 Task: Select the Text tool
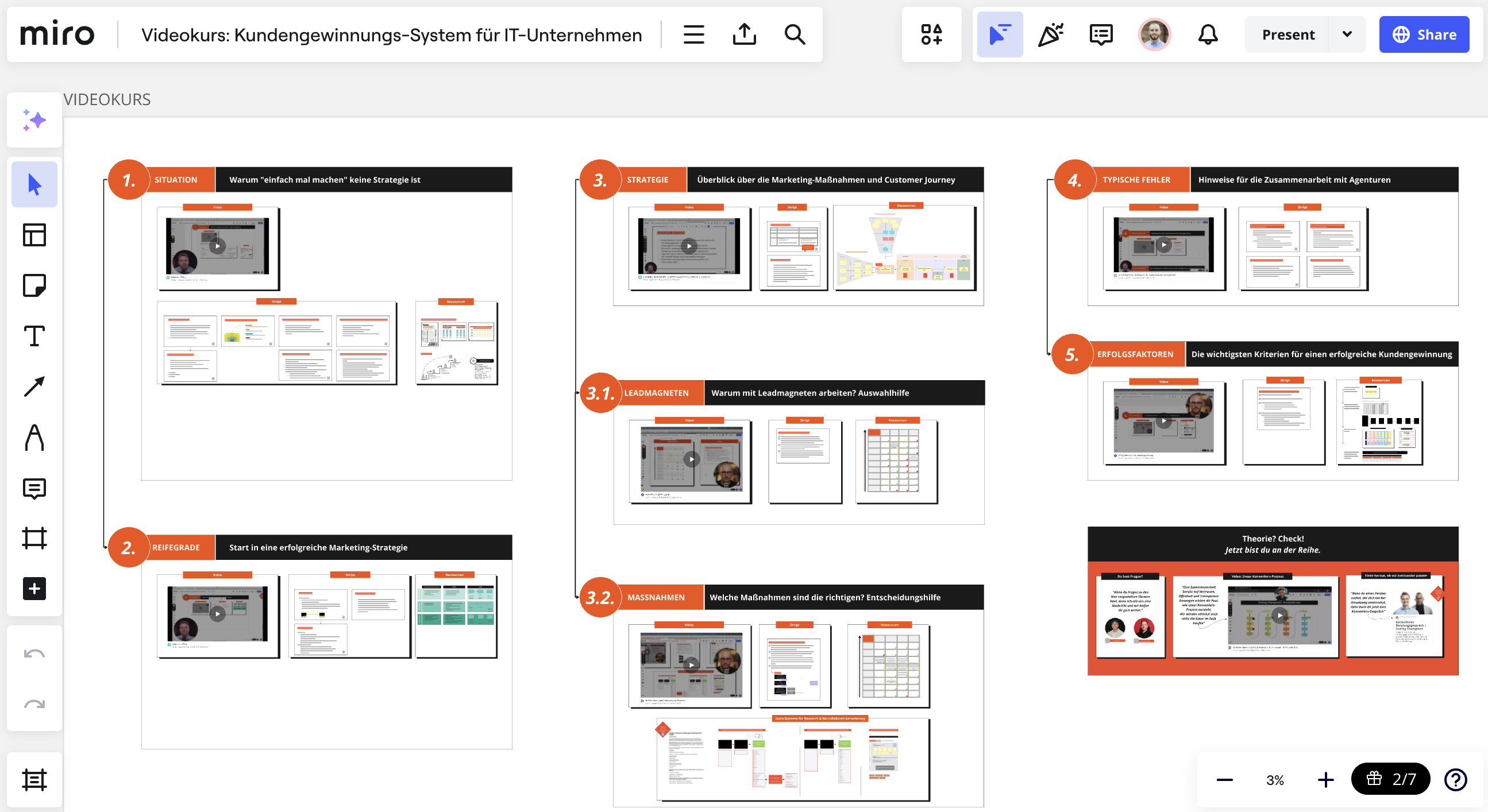click(x=34, y=336)
